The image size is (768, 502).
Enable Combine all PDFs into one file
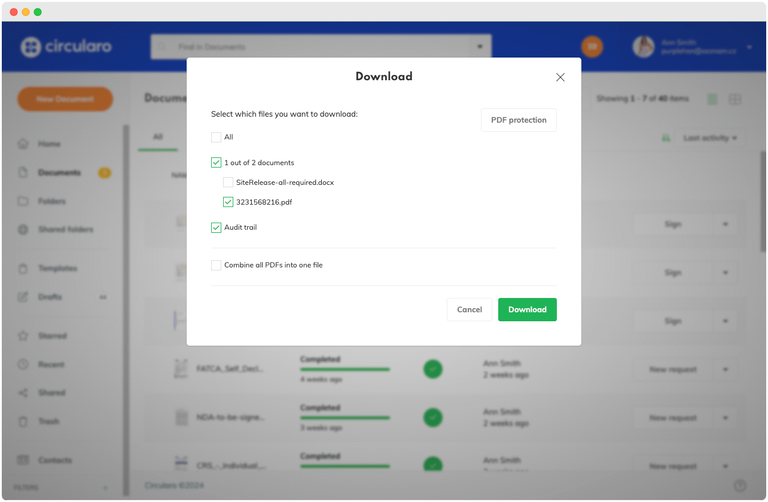pyautogui.click(x=216, y=265)
